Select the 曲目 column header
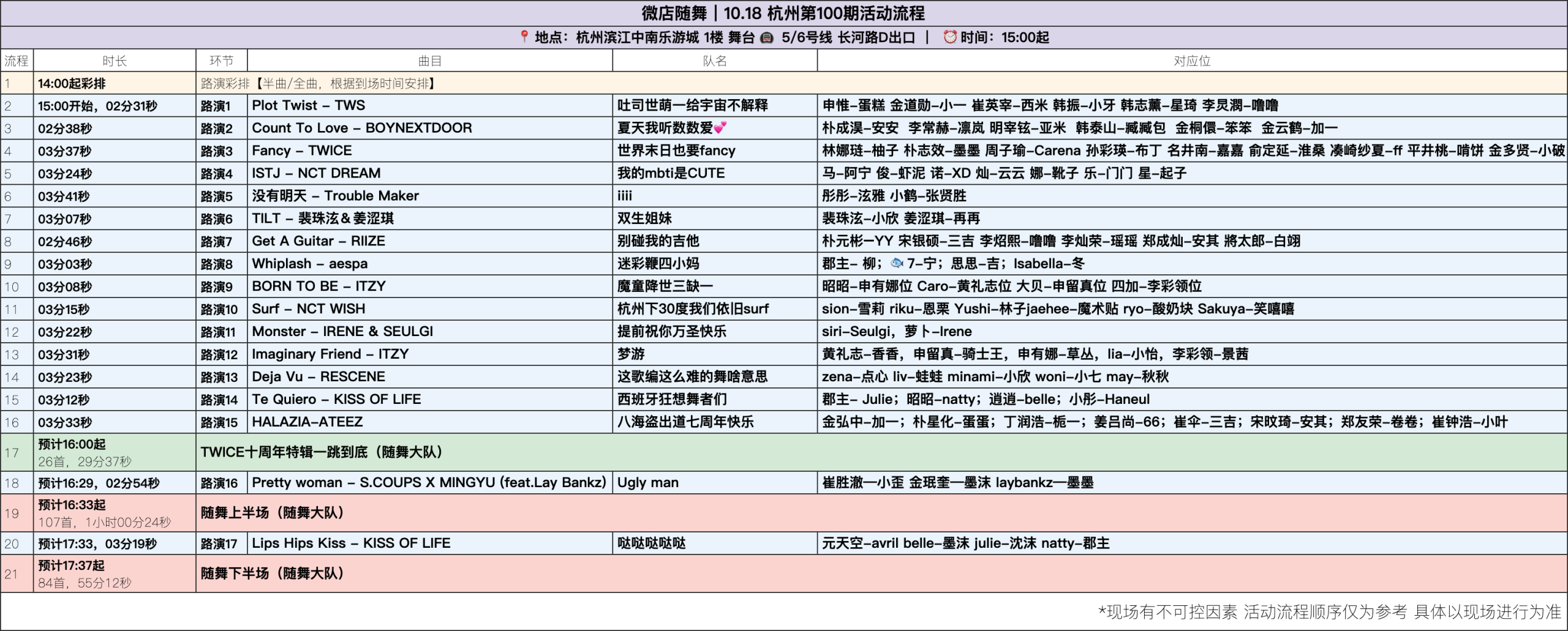This screenshot has width=1568, height=631. pos(429,61)
